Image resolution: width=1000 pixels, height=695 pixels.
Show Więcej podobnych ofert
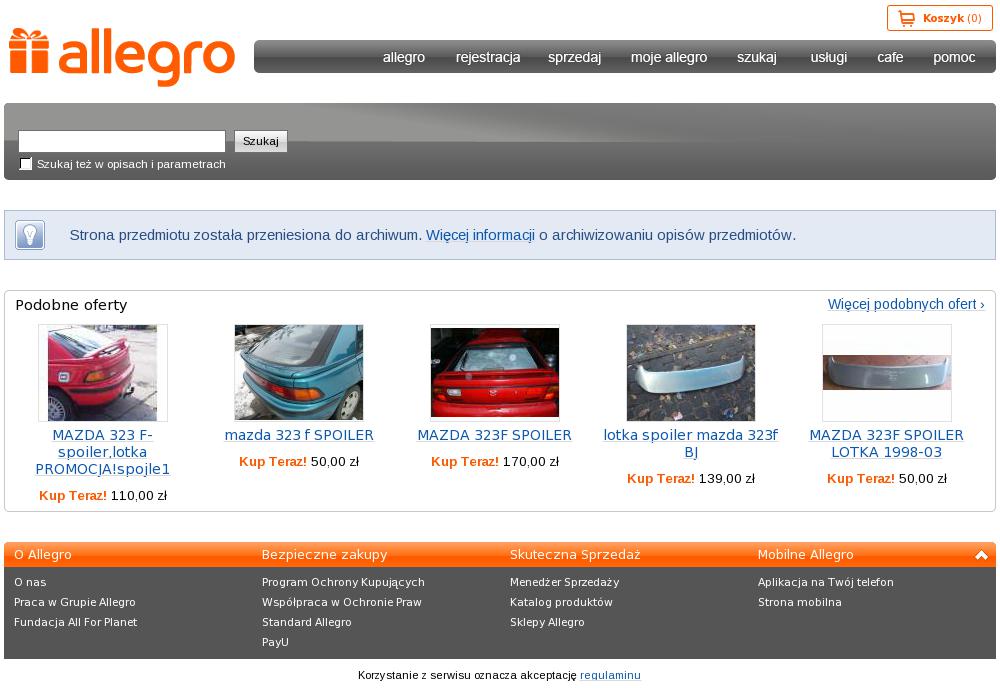pos(905,304)
